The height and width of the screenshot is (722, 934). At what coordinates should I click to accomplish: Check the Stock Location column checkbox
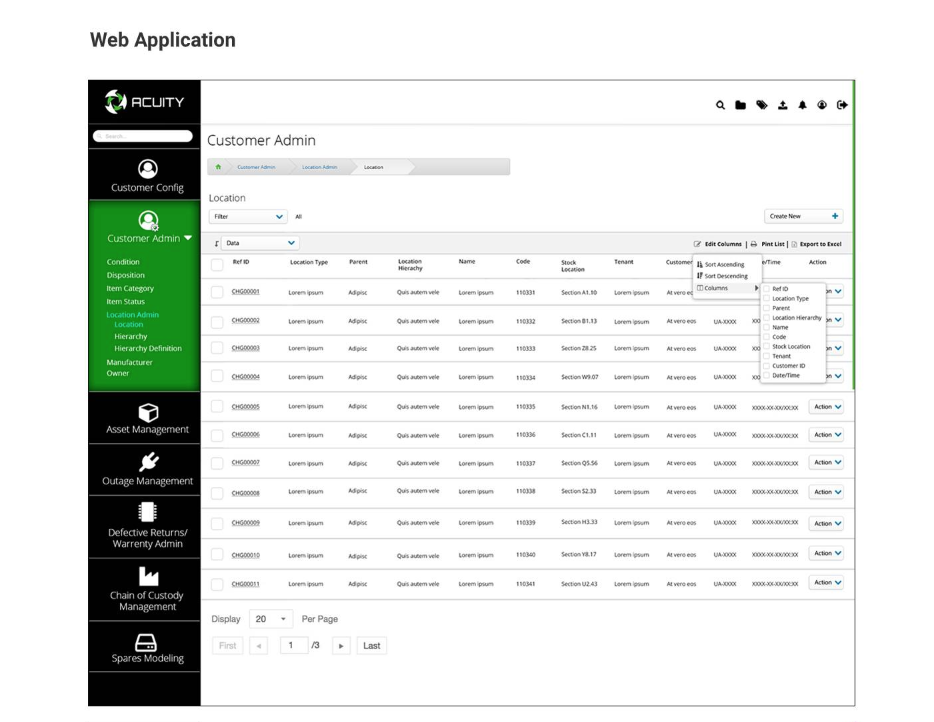tap(767, 346)
